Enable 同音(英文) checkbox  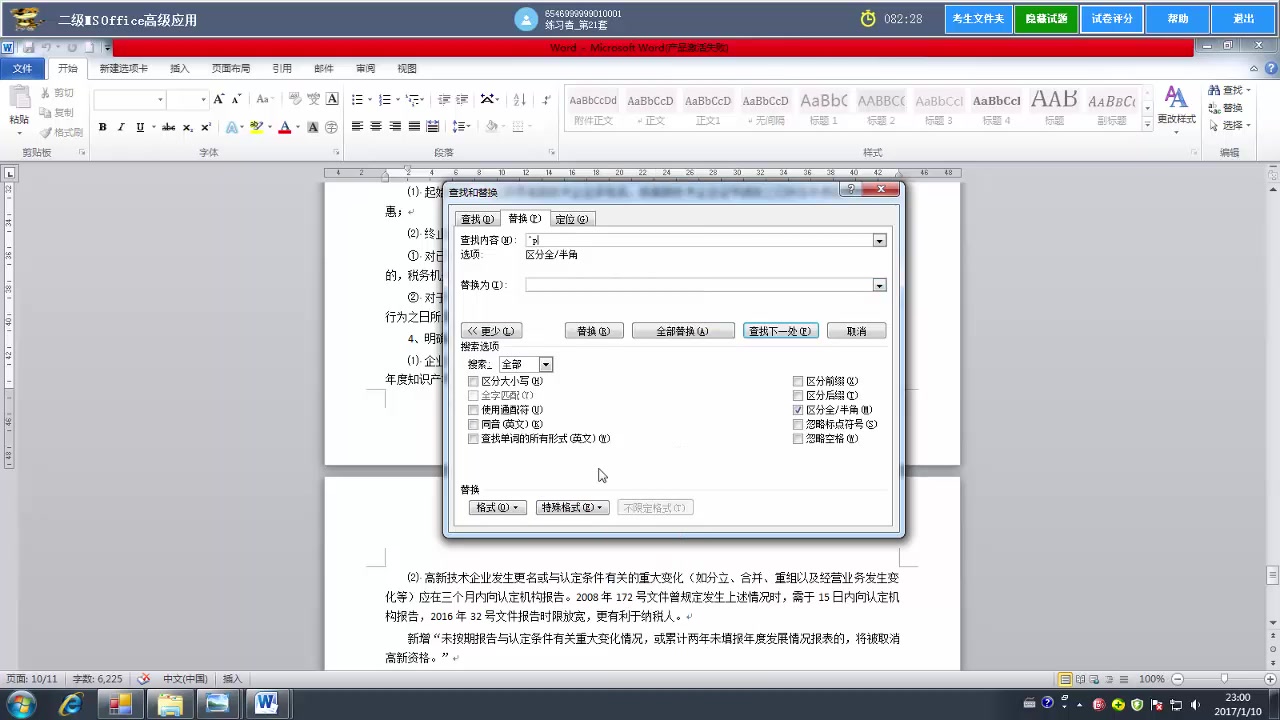474,424
